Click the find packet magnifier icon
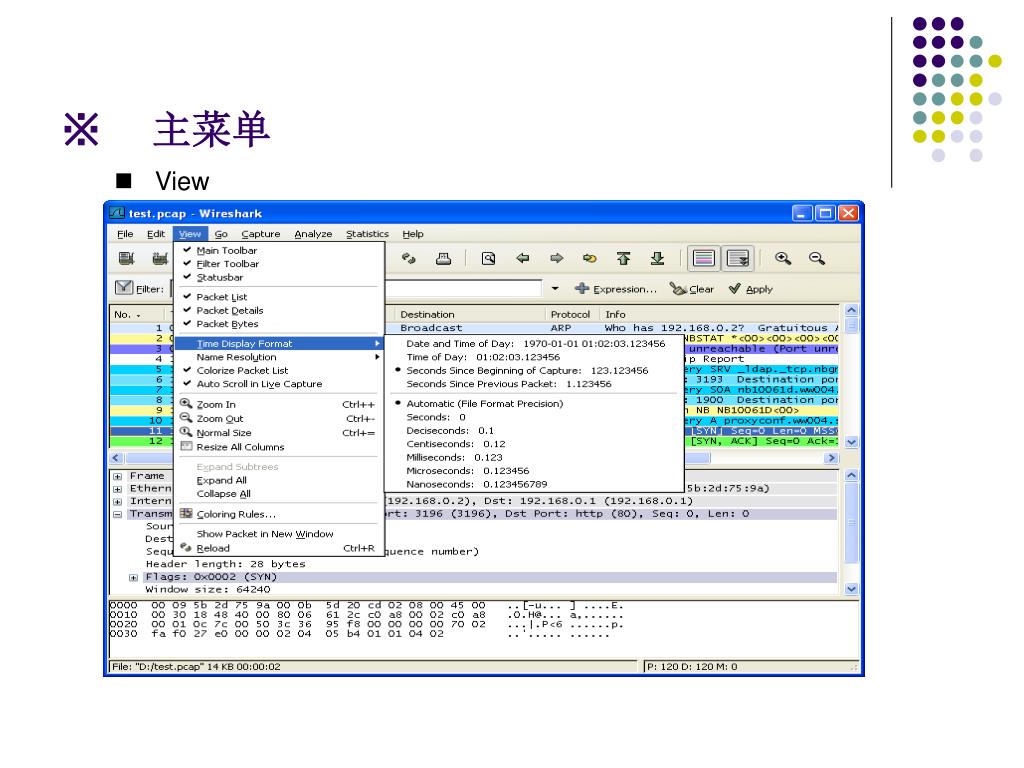The height and width of the screenshot is (768, 1024). 488,259
